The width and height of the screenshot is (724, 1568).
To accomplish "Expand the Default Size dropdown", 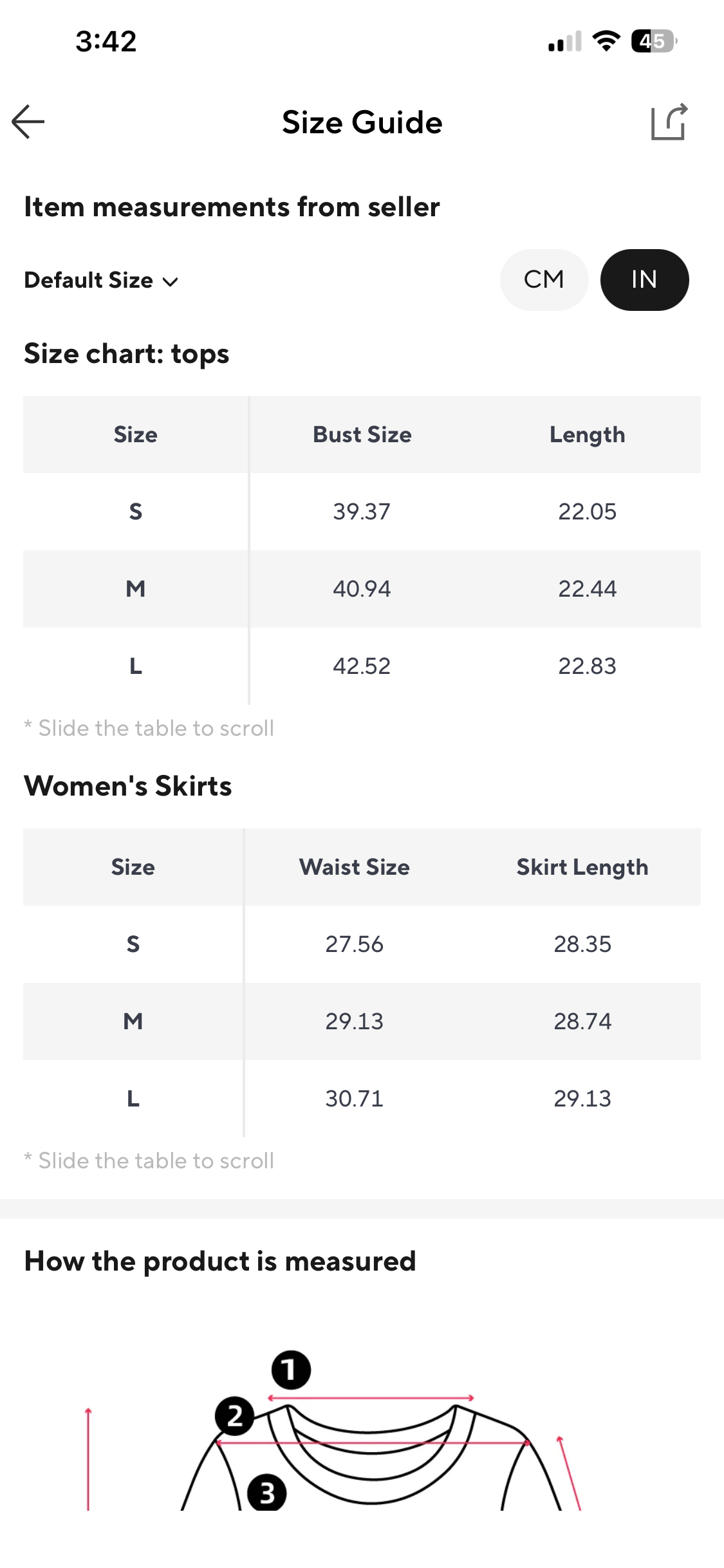I will pyautogui.click(x=89, y=281).
